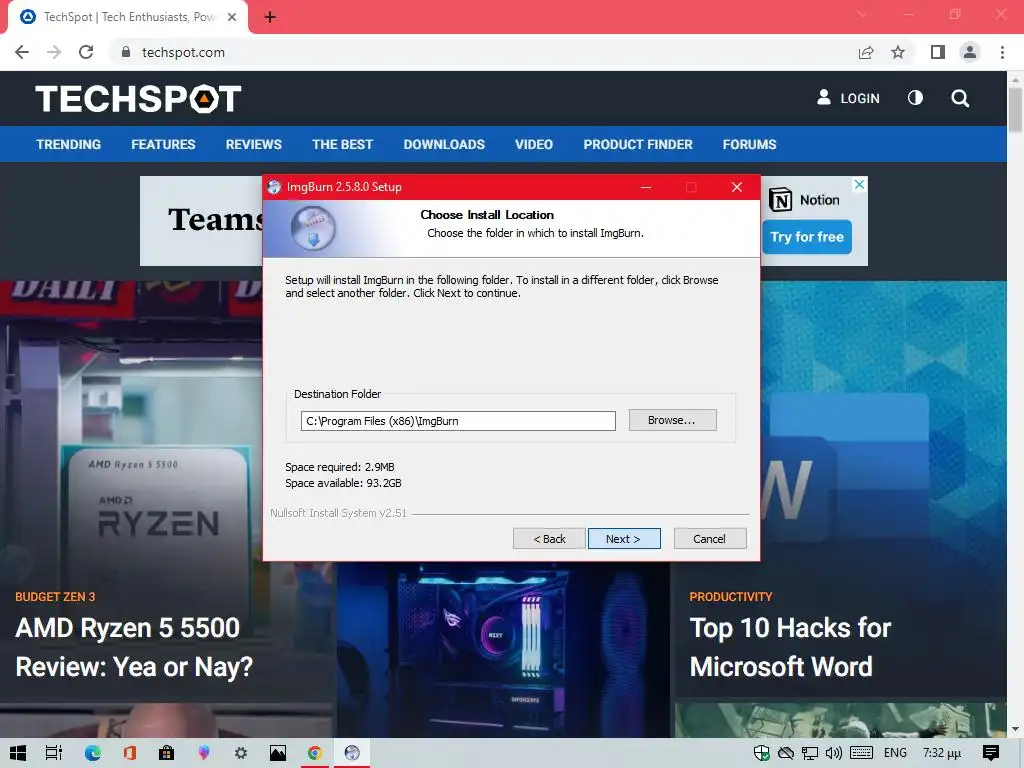
Task: Launch Office from taskbar
Action: [x=129, y=753]
